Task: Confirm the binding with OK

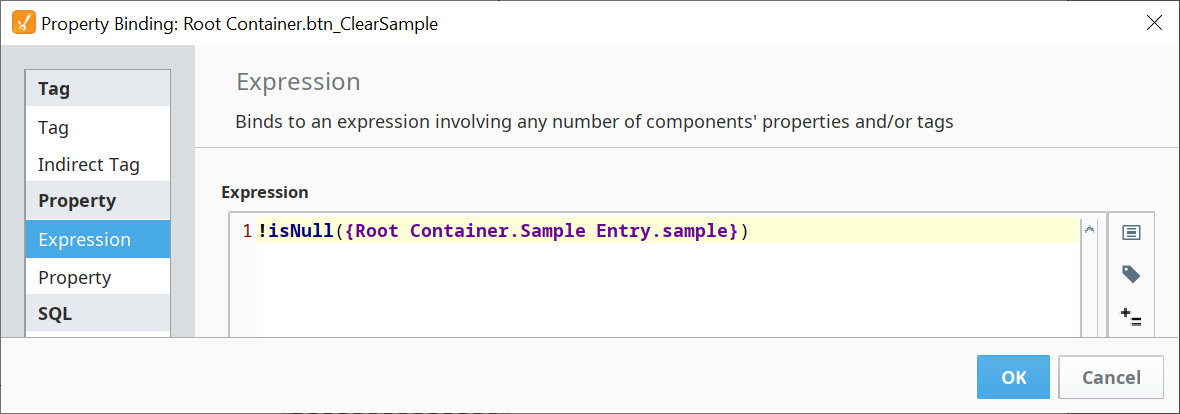Action: pos(1013,377)
